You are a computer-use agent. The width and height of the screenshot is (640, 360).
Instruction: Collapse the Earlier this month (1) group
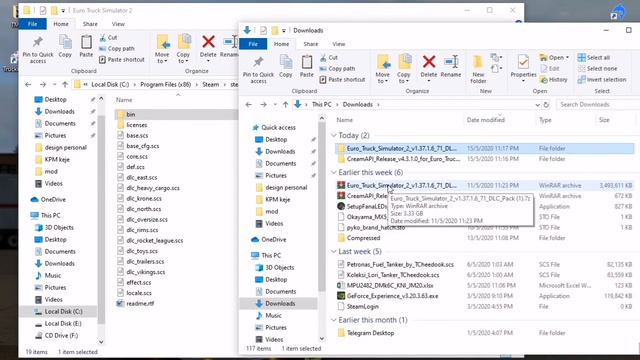(x=334, y=320)
